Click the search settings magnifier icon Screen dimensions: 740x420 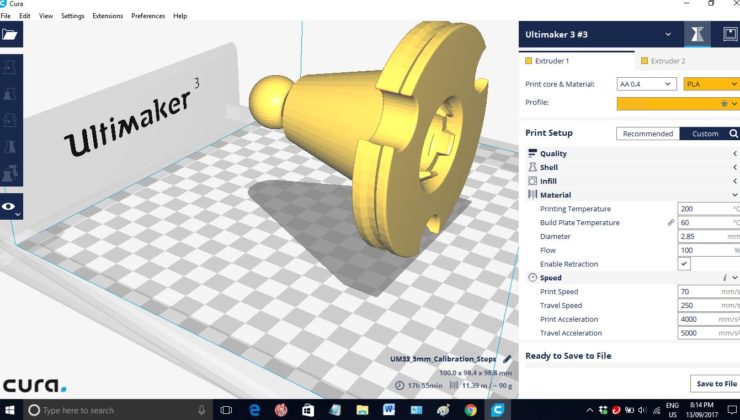pyautogui.click(x=733, y=134)
